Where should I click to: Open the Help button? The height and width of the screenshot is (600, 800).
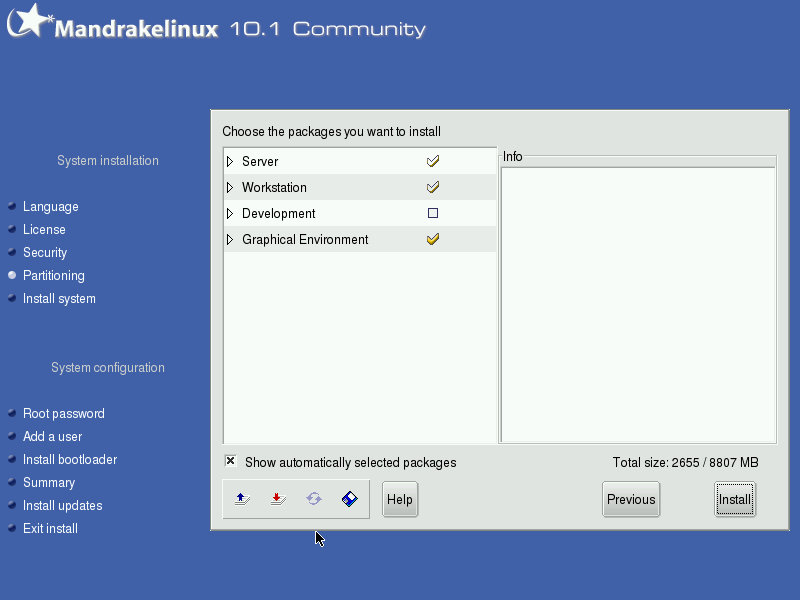400,499
